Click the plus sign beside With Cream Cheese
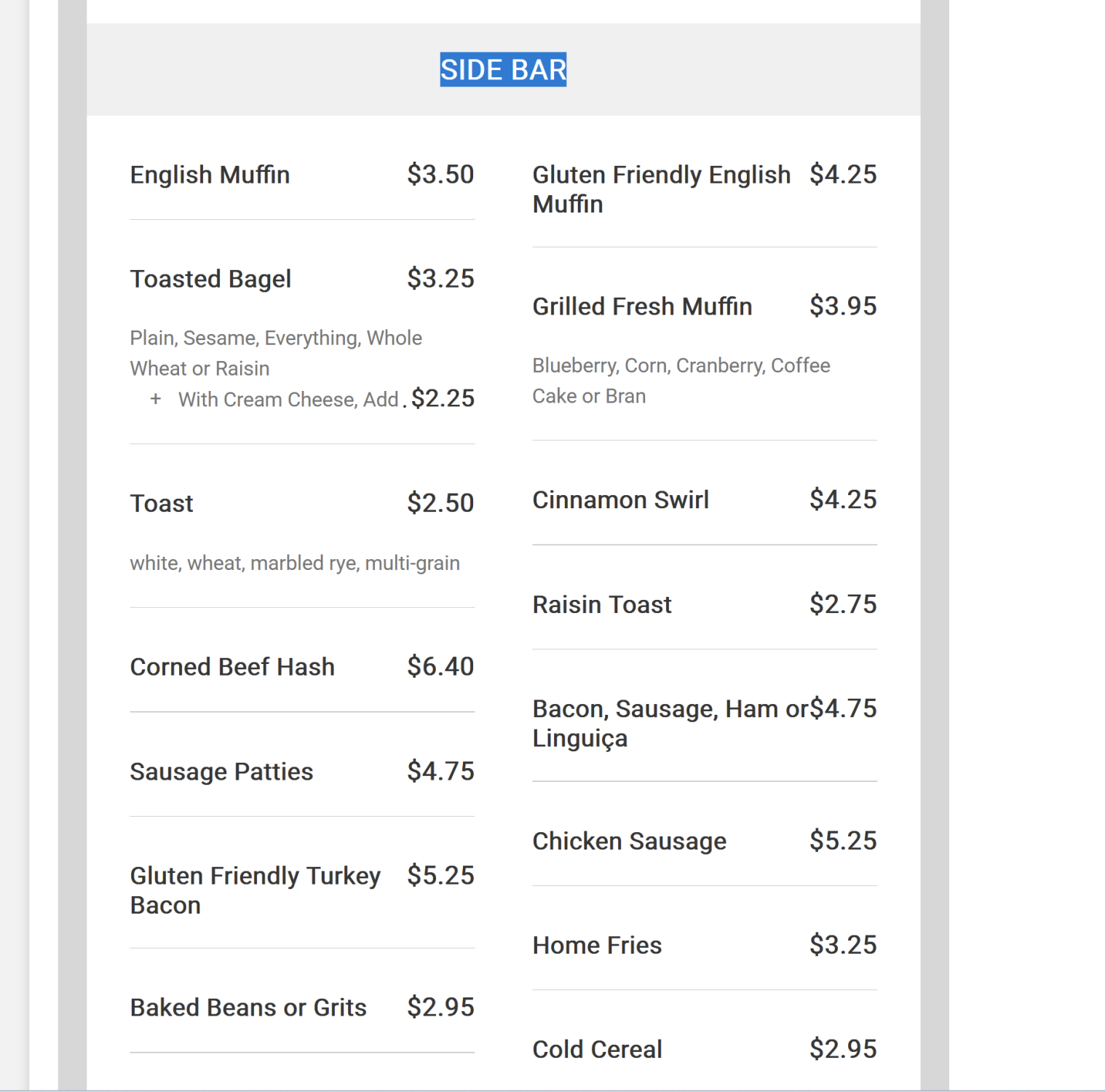1105x1092 pixels. (x=155, y=399)
